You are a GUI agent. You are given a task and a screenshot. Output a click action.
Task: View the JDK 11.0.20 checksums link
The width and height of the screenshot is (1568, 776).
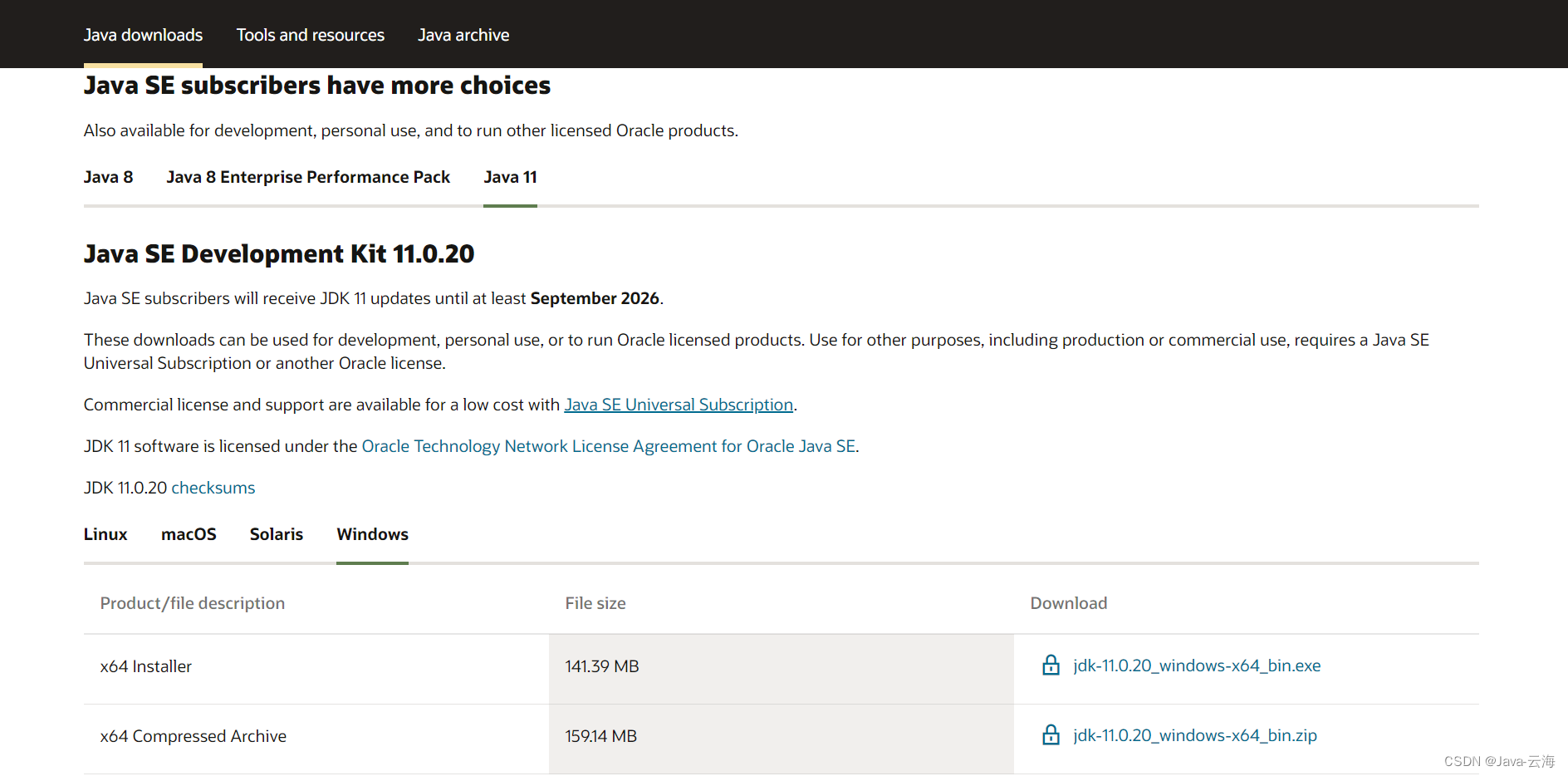click(x=213, y=488)
